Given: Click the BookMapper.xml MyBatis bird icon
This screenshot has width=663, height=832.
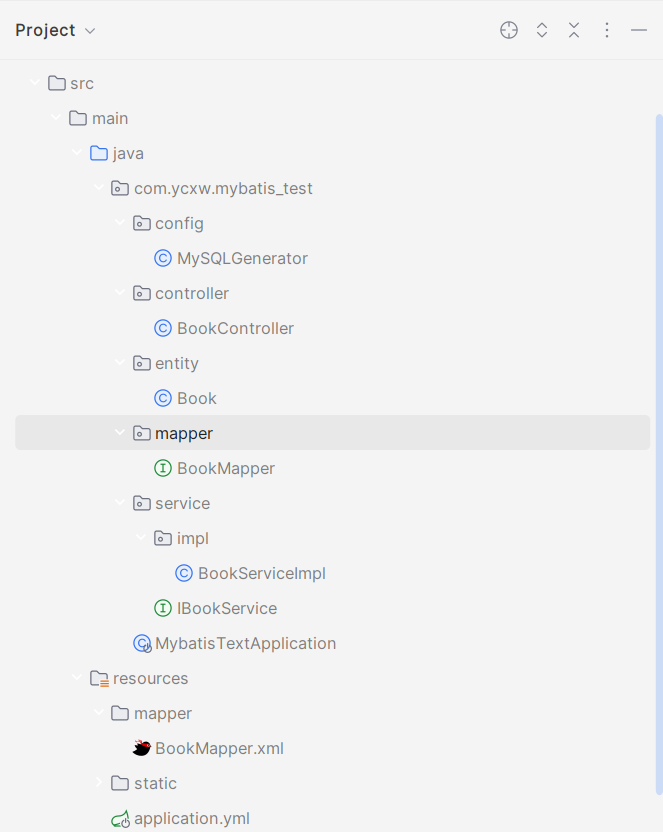Looking at the screenshot, I should click(142, 748).
